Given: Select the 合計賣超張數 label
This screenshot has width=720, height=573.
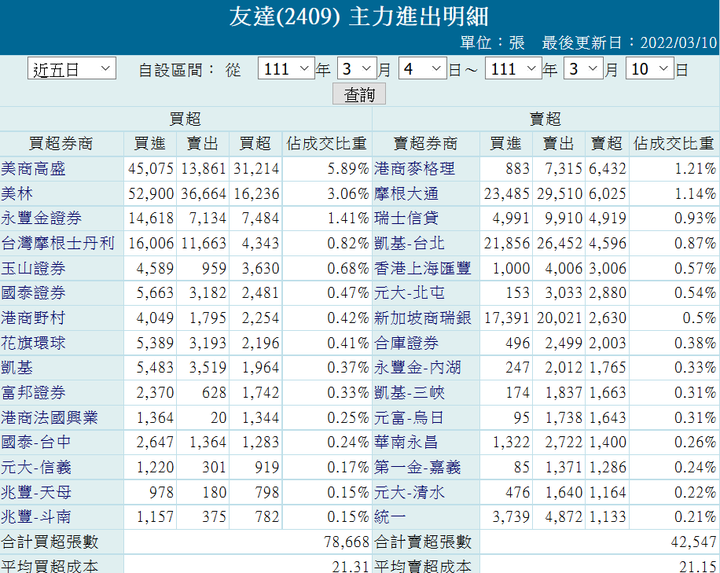Looking at the screenshot, I should [x=423, y=542].
